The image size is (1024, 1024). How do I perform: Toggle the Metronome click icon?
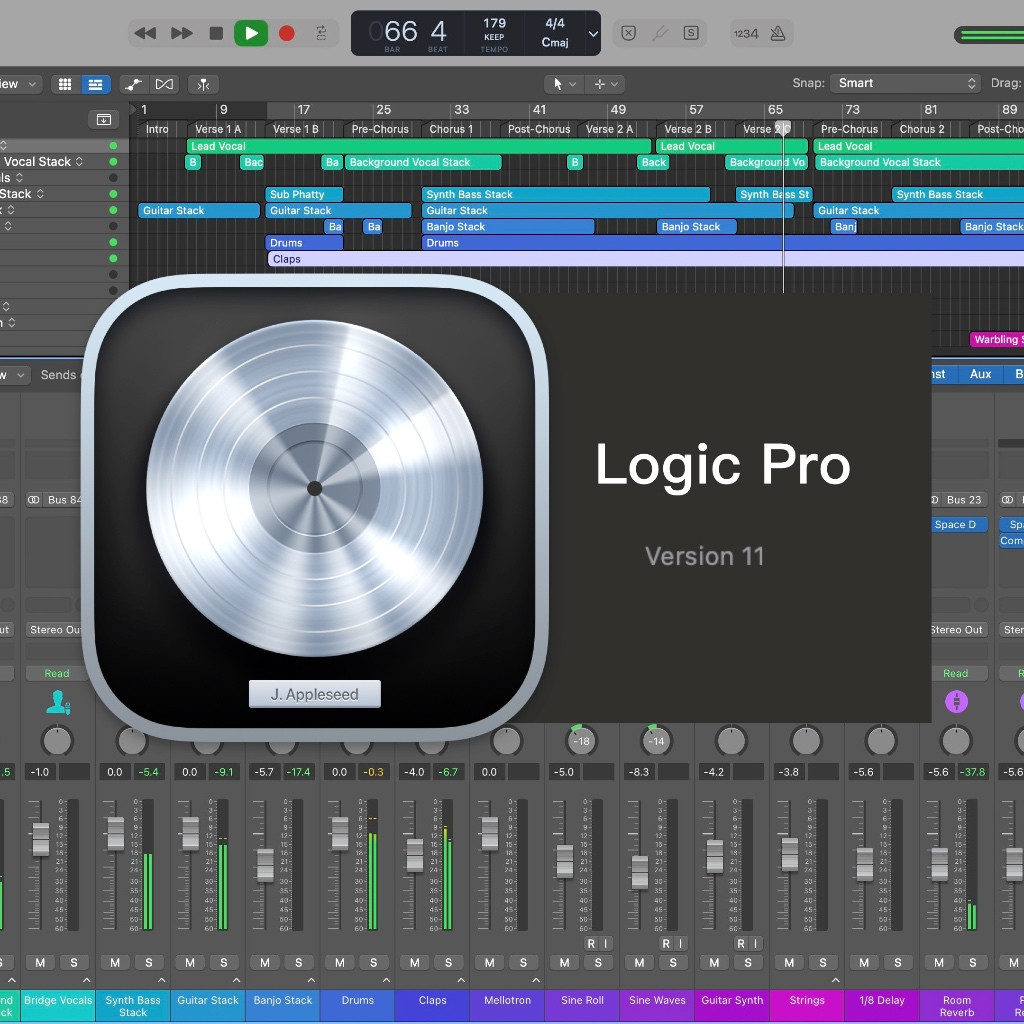point(778,33)
